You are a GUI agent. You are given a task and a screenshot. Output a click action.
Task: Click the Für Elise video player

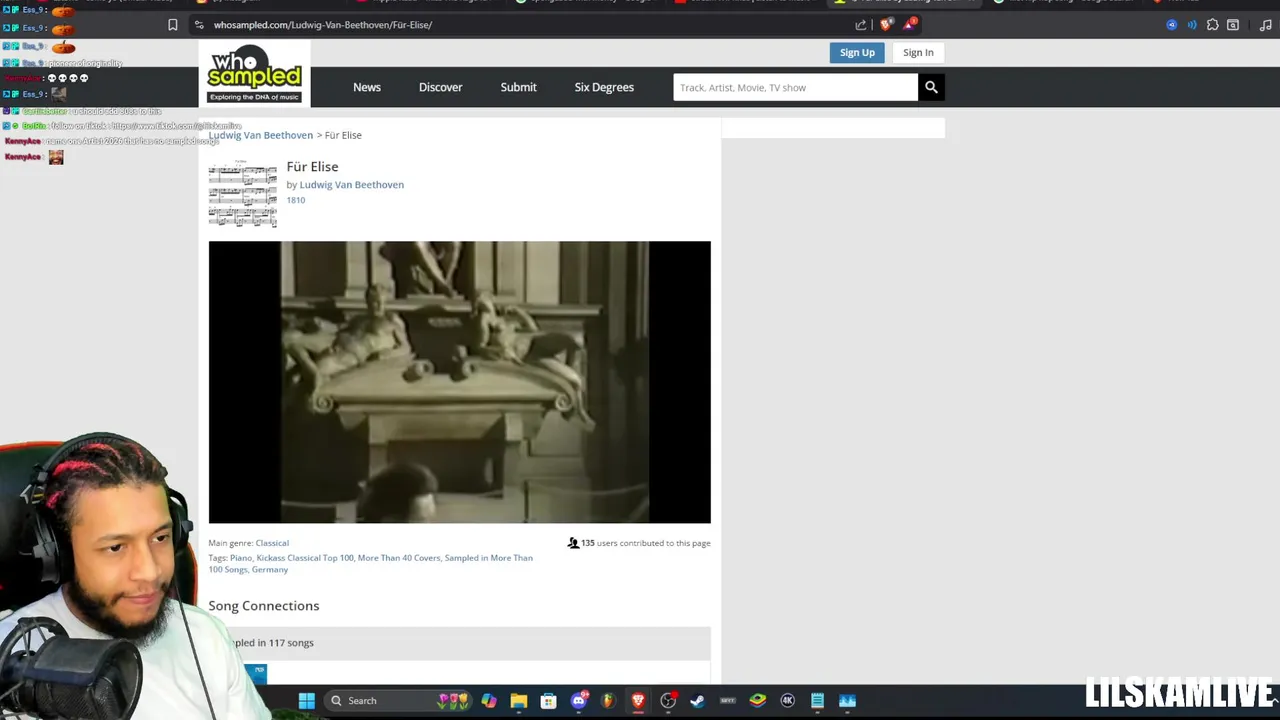click(x=460, y=382)
